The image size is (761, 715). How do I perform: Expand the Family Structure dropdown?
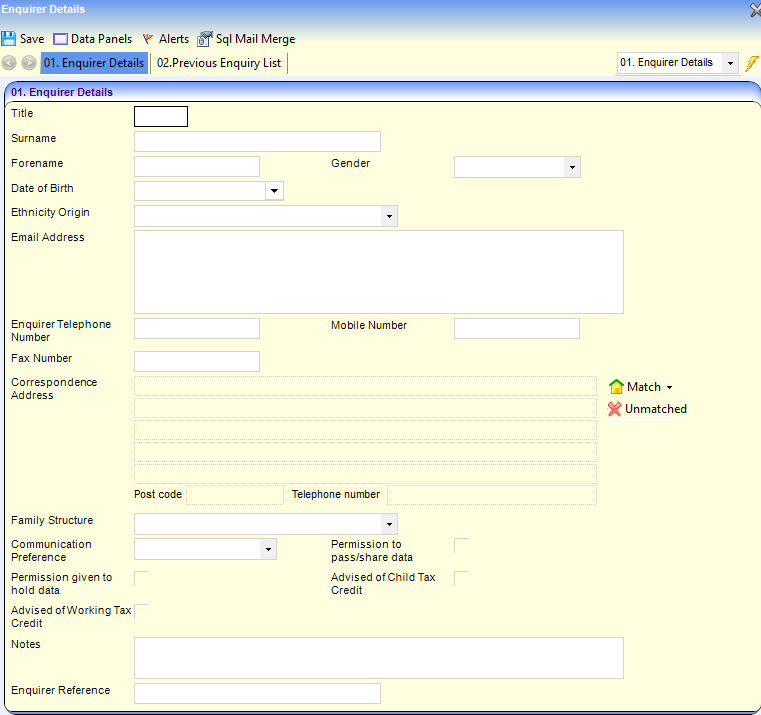(x=388, y=525)
